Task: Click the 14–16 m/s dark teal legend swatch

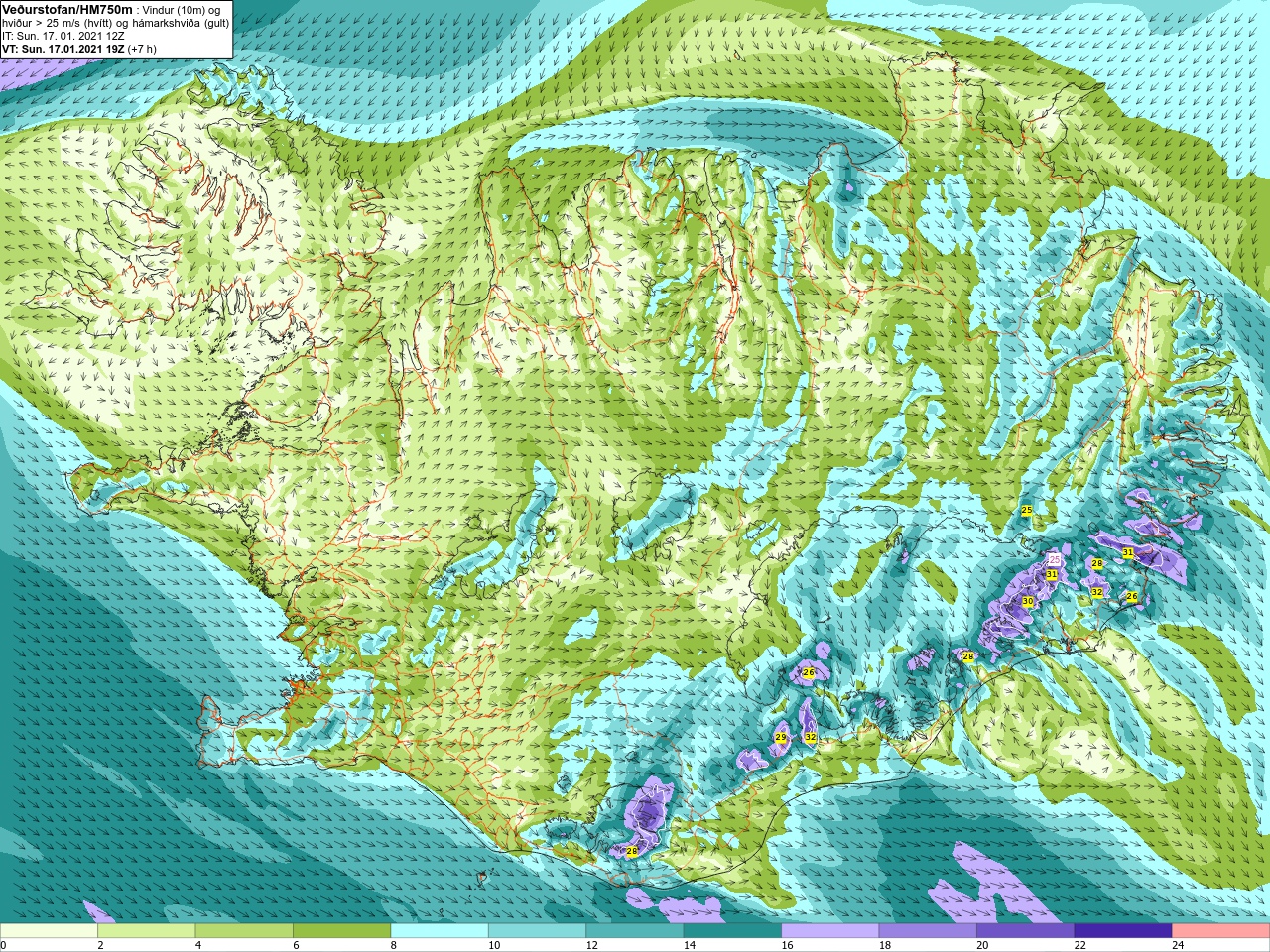Action: coord(732,931)
